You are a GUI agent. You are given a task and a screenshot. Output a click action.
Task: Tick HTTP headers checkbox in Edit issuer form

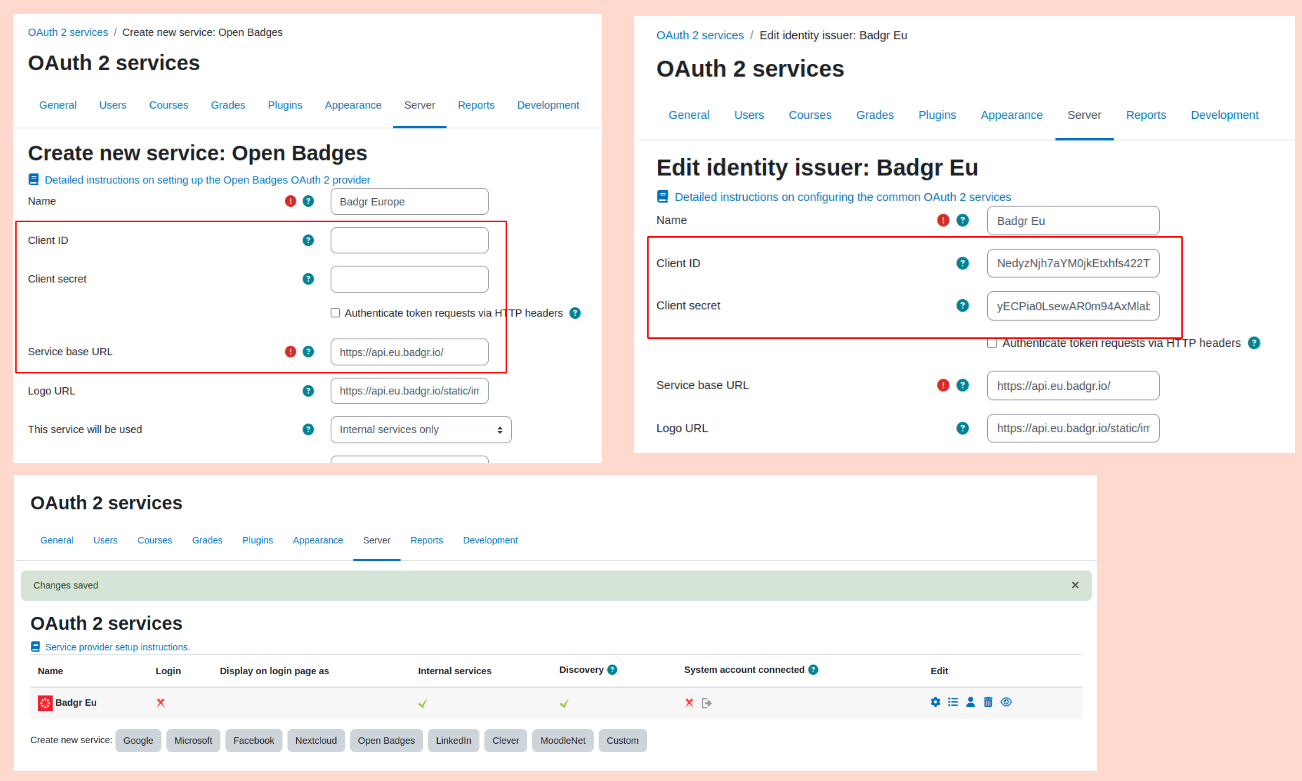(992, 343)
